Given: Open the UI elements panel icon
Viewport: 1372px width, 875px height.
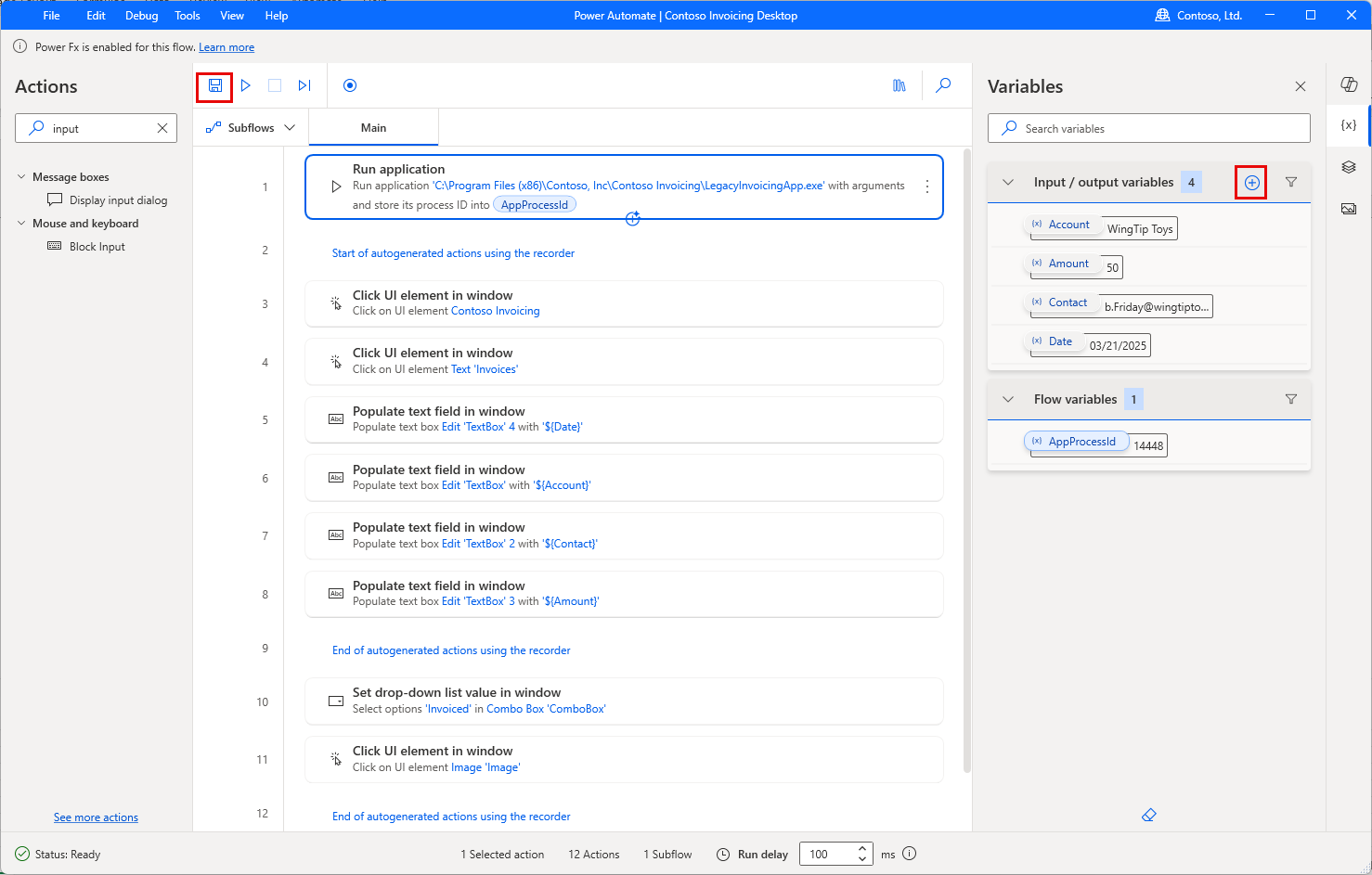Looking at the screenshot, I should [x=1349, y=166].
